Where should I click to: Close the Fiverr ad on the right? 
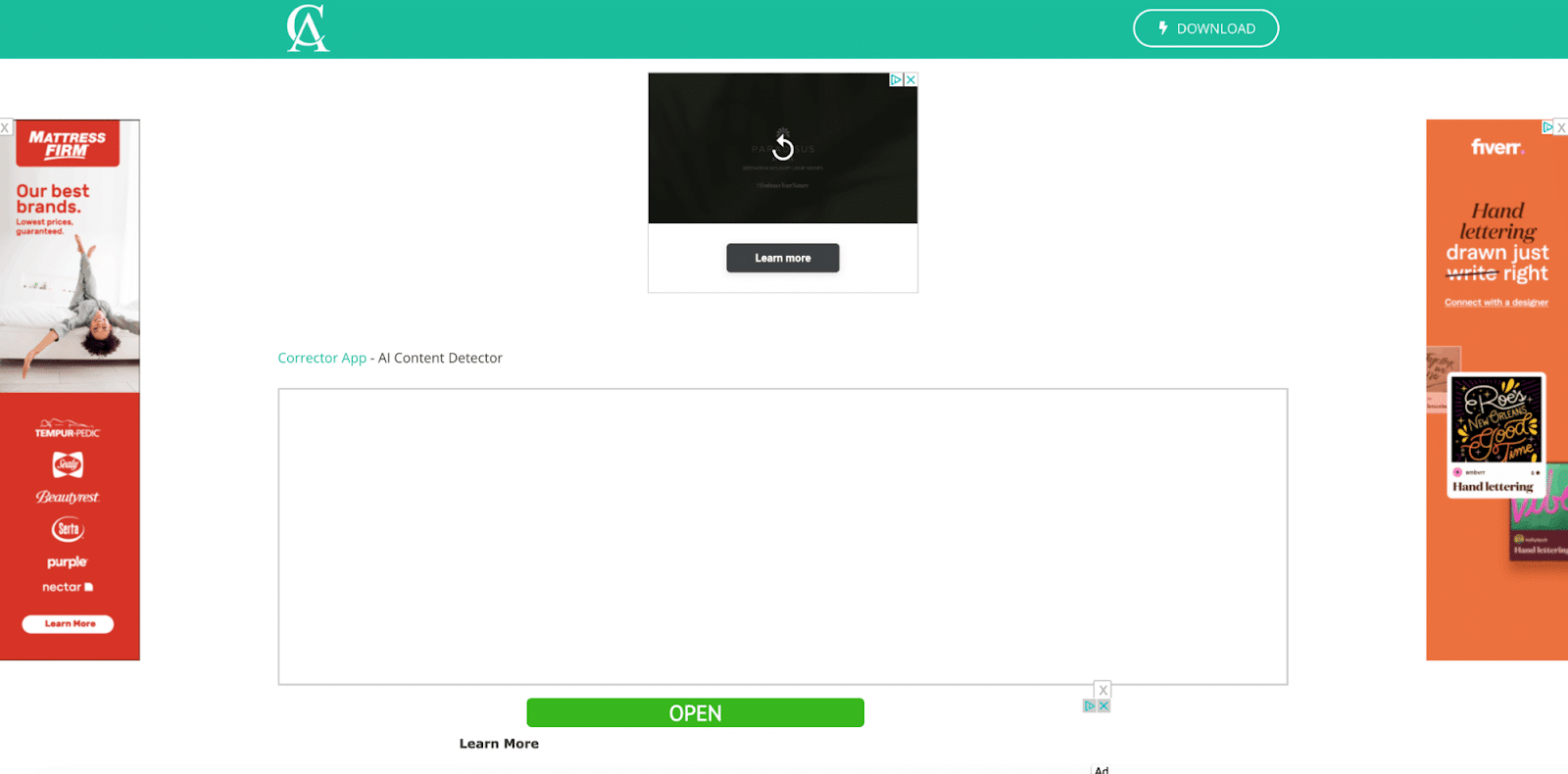click(x=1561, y=127)
